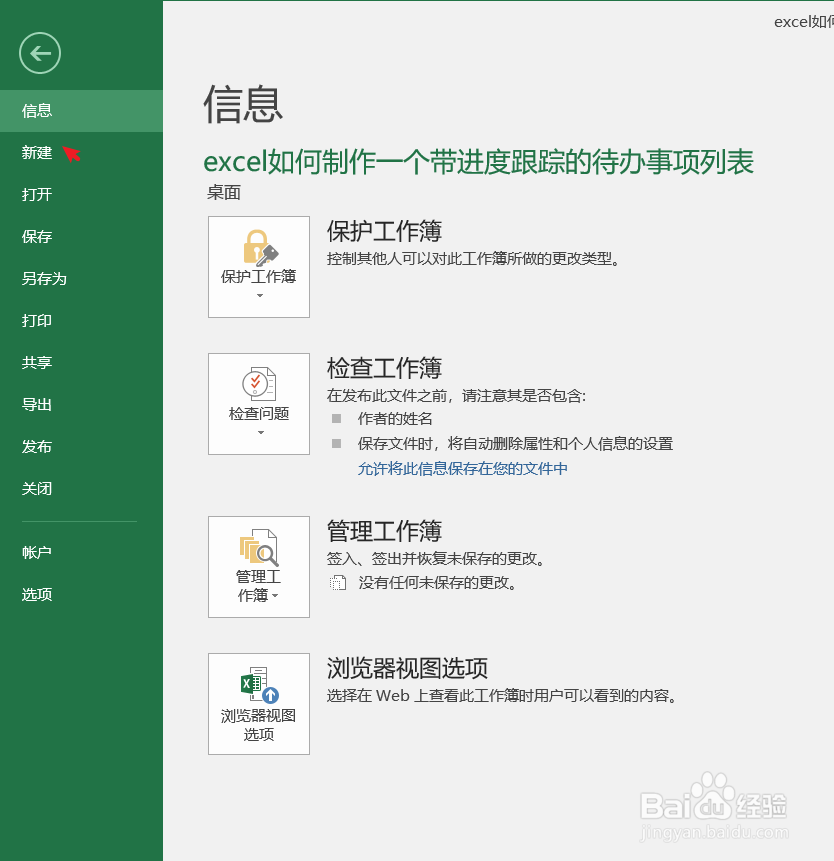This screenshot has width=834, height=861.
Task: Select the 信息 menu item
Action: tap(81, 111)
